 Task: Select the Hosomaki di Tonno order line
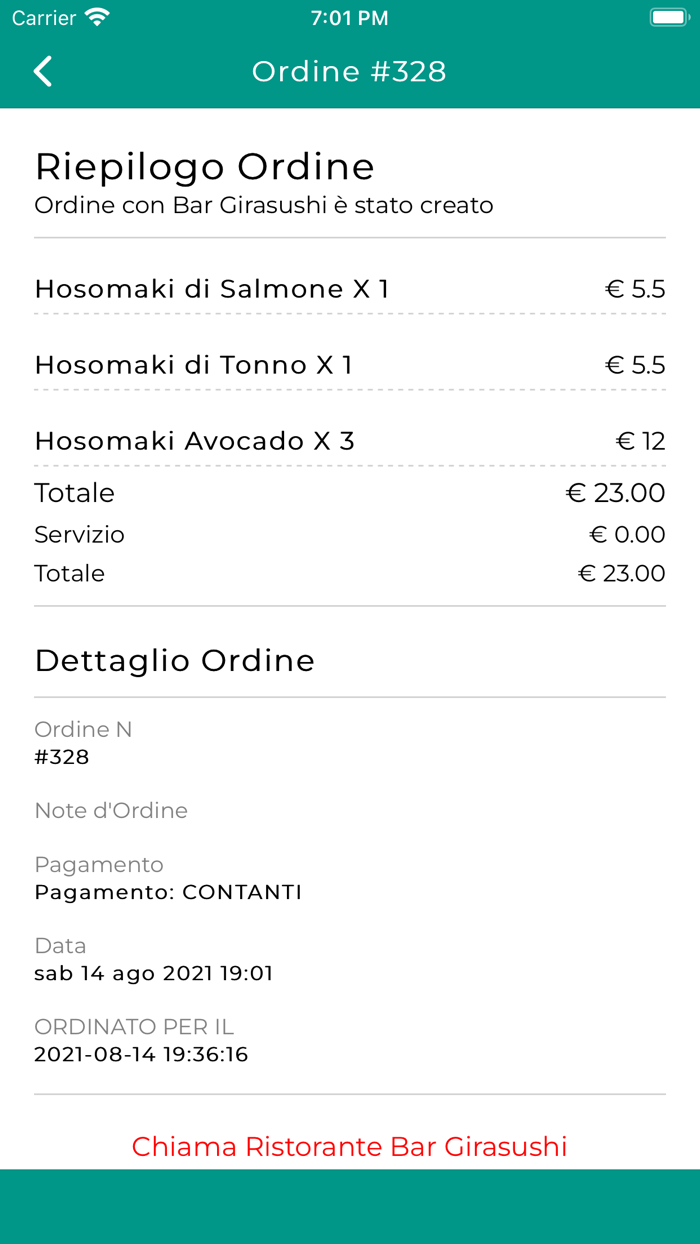pyautogui.click(x=349, y=365)
